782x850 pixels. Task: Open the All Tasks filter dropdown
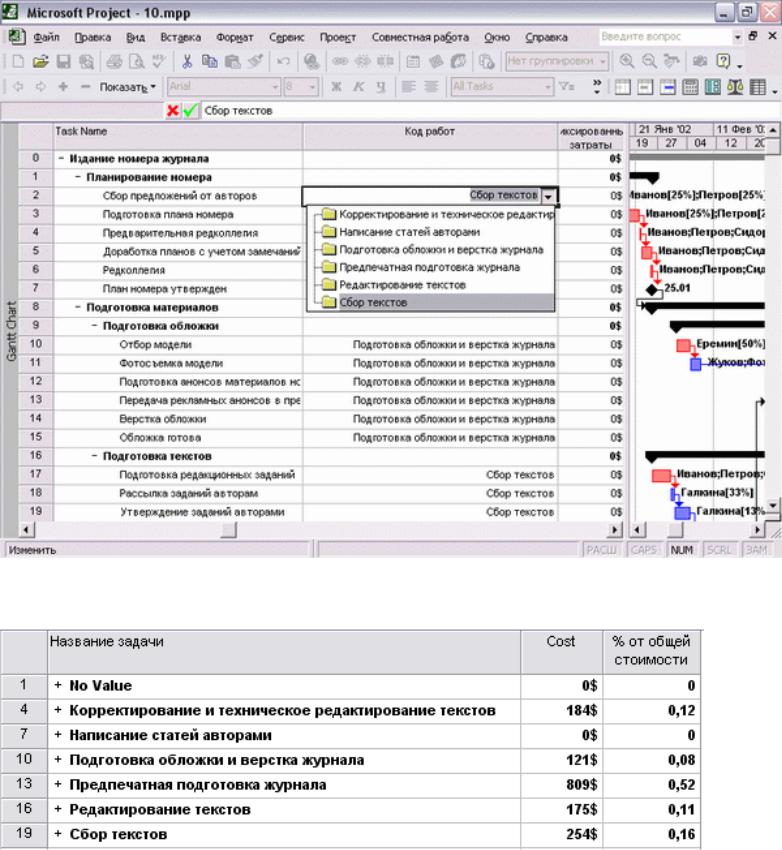(x=548, y=87)
